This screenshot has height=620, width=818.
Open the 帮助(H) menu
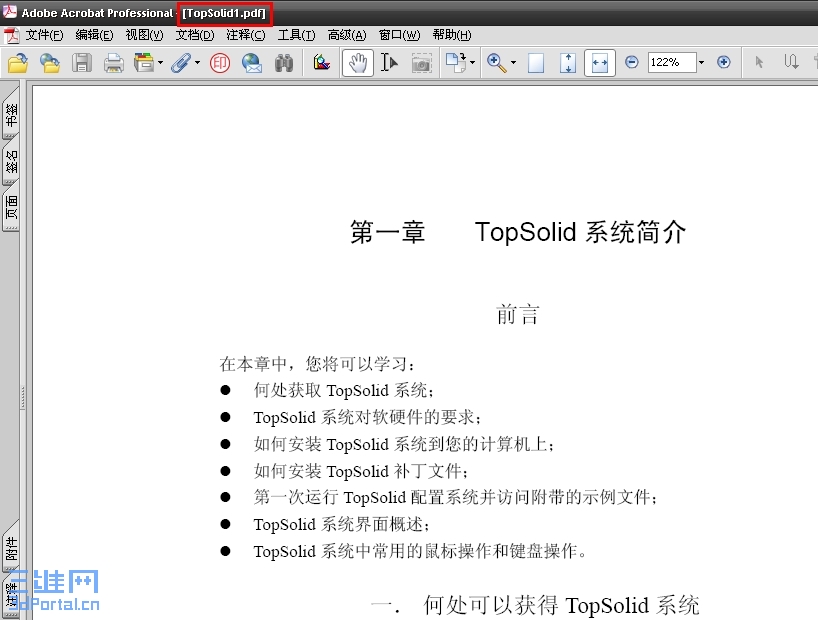click(452, 35)
